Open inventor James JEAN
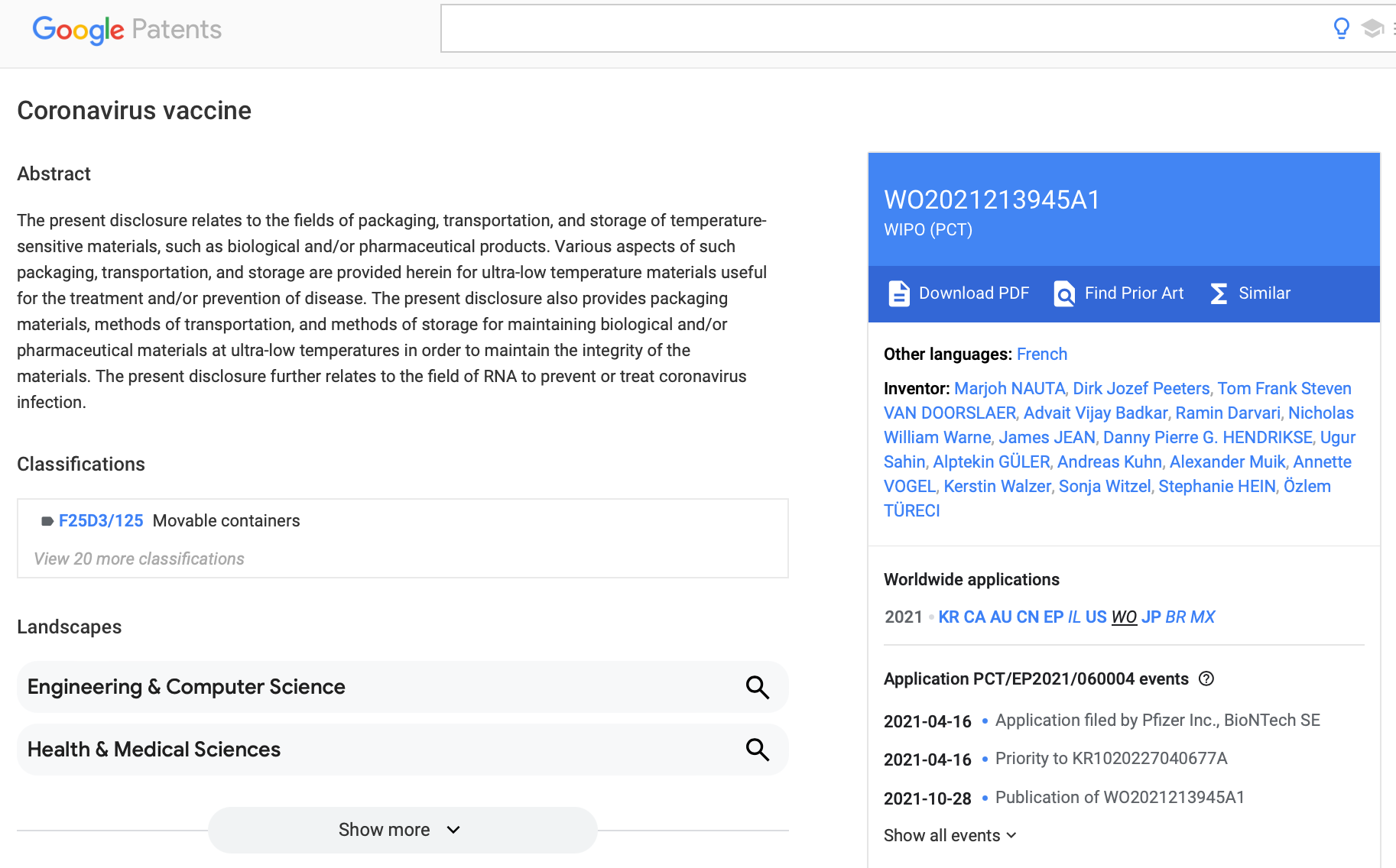The width and height of the screenshot is (1396, 868). tap(1047, 437)
